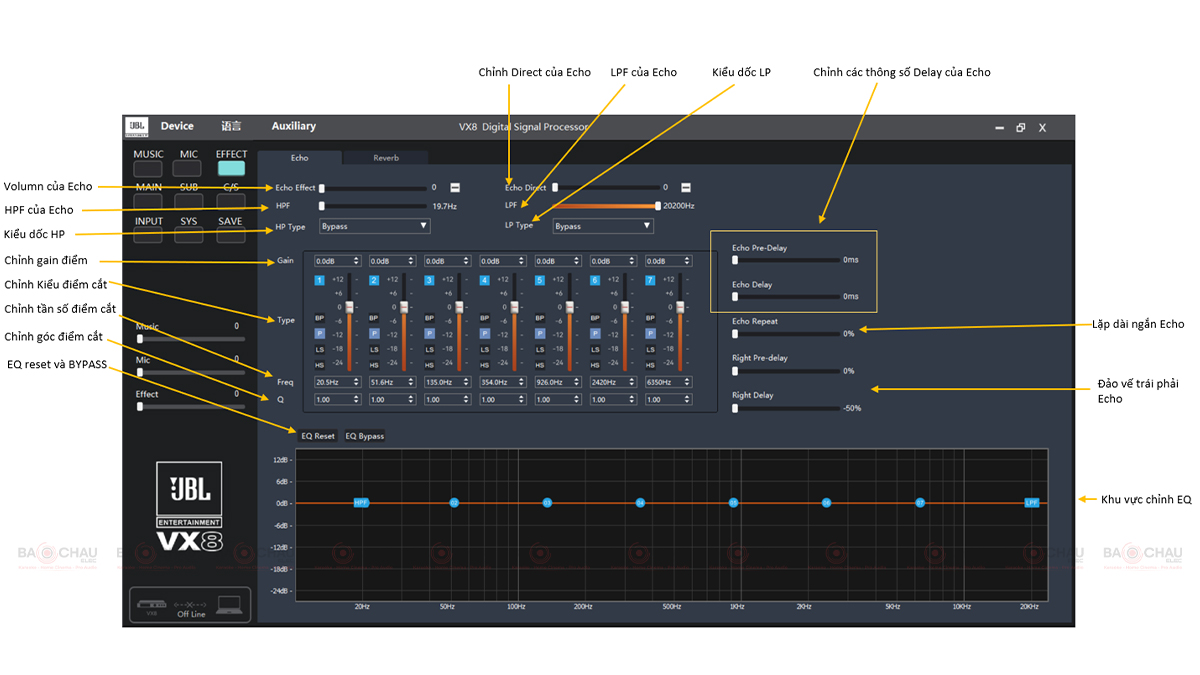Set band 3 filter type to HS
The image size is (1200, 675).
pyautogui.click(x=430, y=365)
